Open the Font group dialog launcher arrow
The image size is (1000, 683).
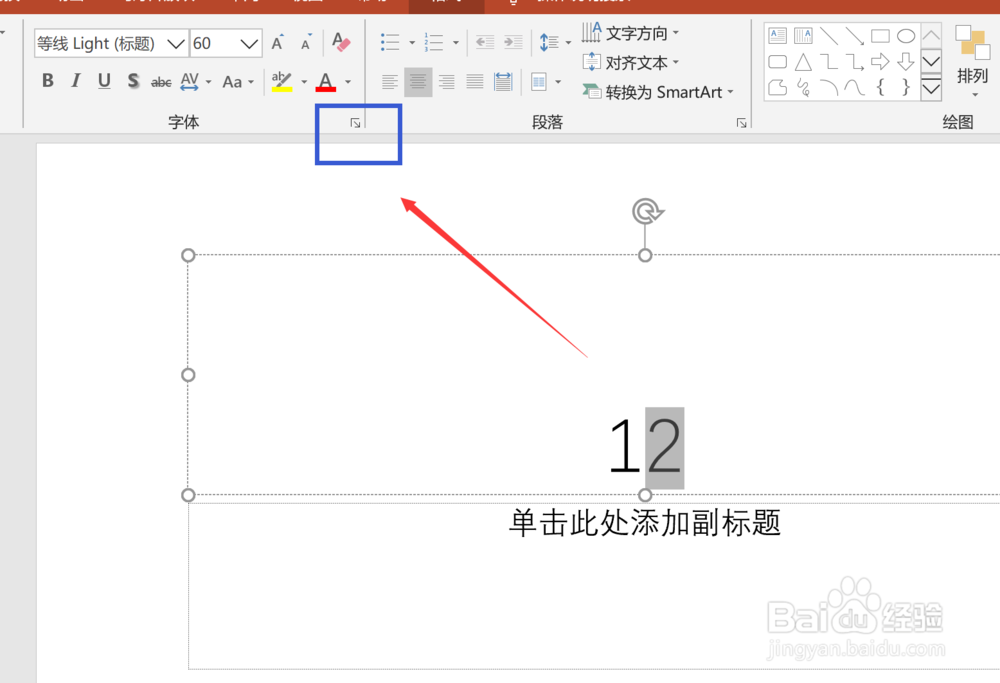(x=355, y=122)
